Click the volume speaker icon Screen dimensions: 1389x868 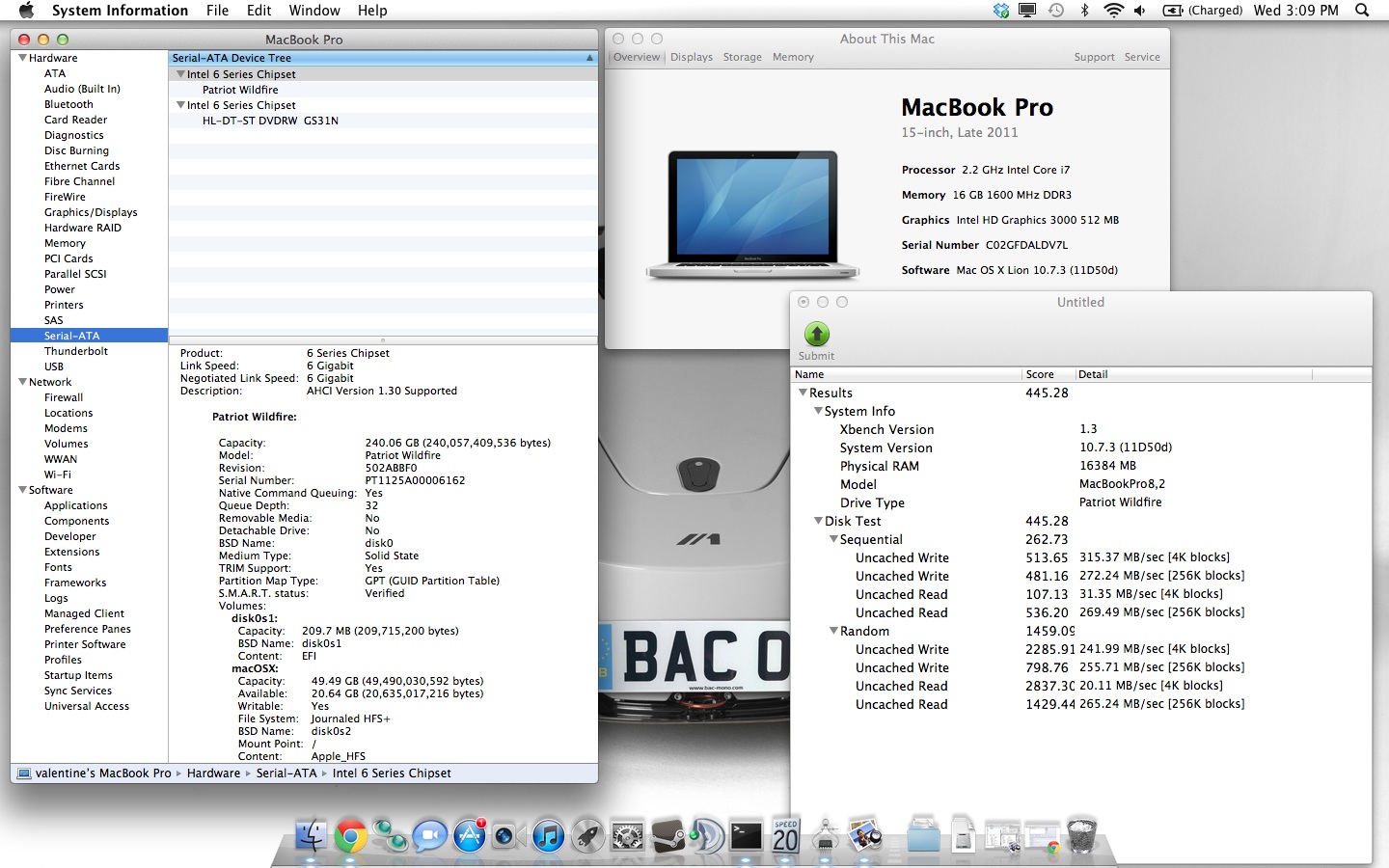click(x=1140, y=11)
